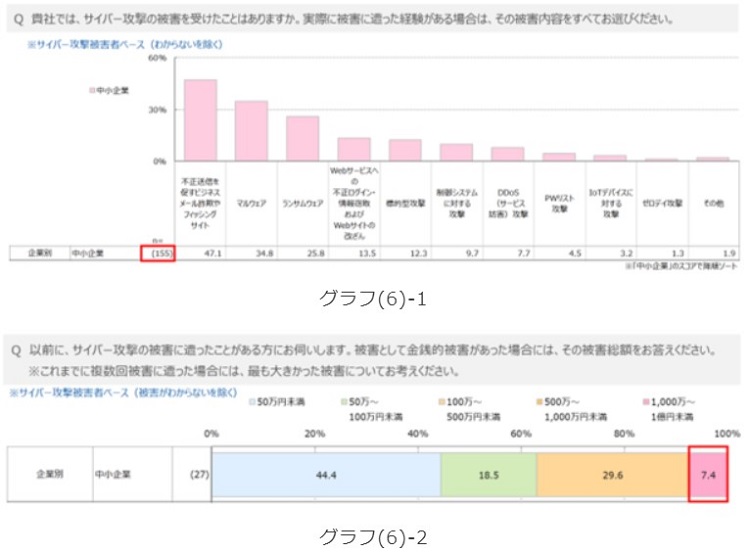Click the green 18.5 bar segment
The image size is (750, 553).
coord(489,475)
